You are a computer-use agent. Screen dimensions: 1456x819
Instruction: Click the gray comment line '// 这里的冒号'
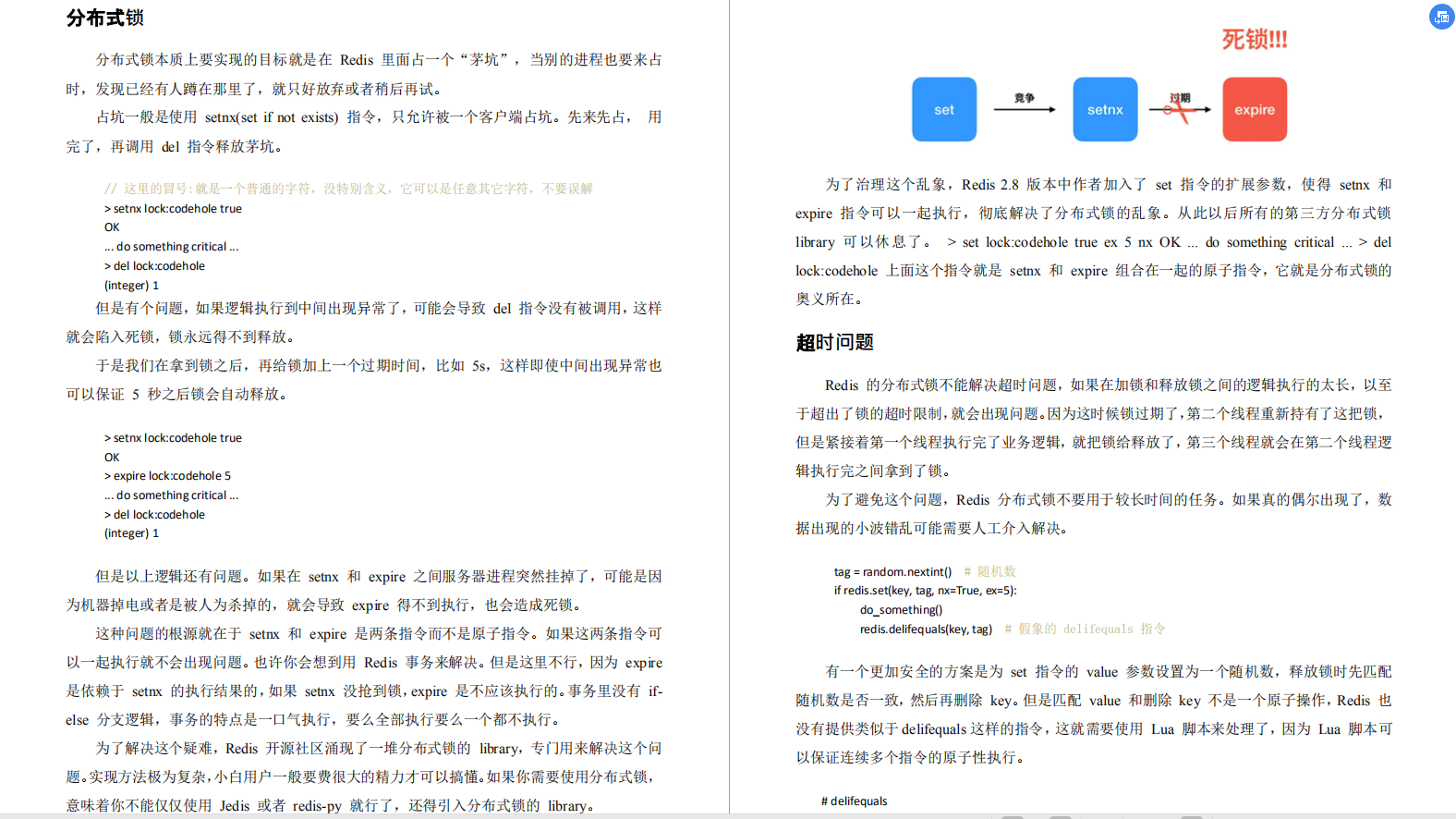point(348,189)
